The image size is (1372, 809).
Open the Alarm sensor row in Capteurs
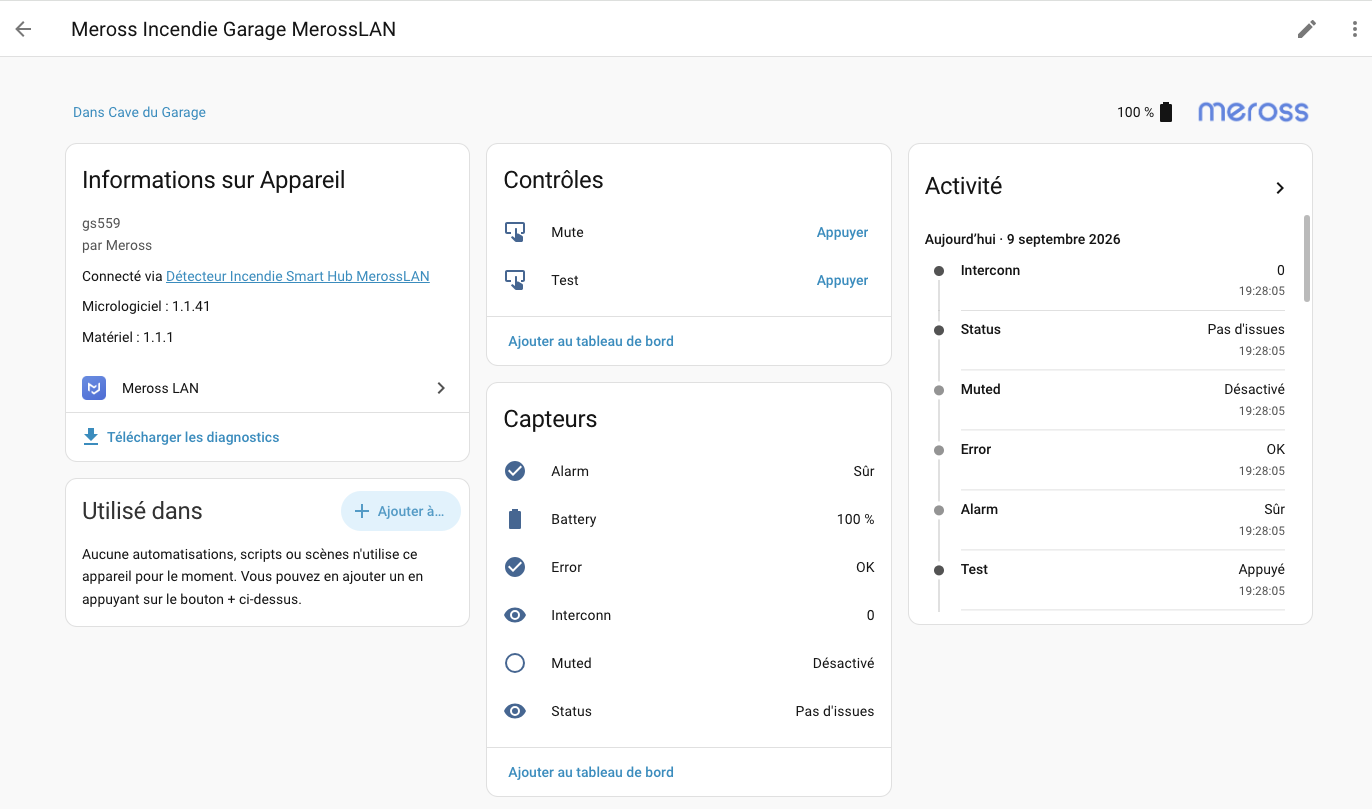(x=689, y=471)
